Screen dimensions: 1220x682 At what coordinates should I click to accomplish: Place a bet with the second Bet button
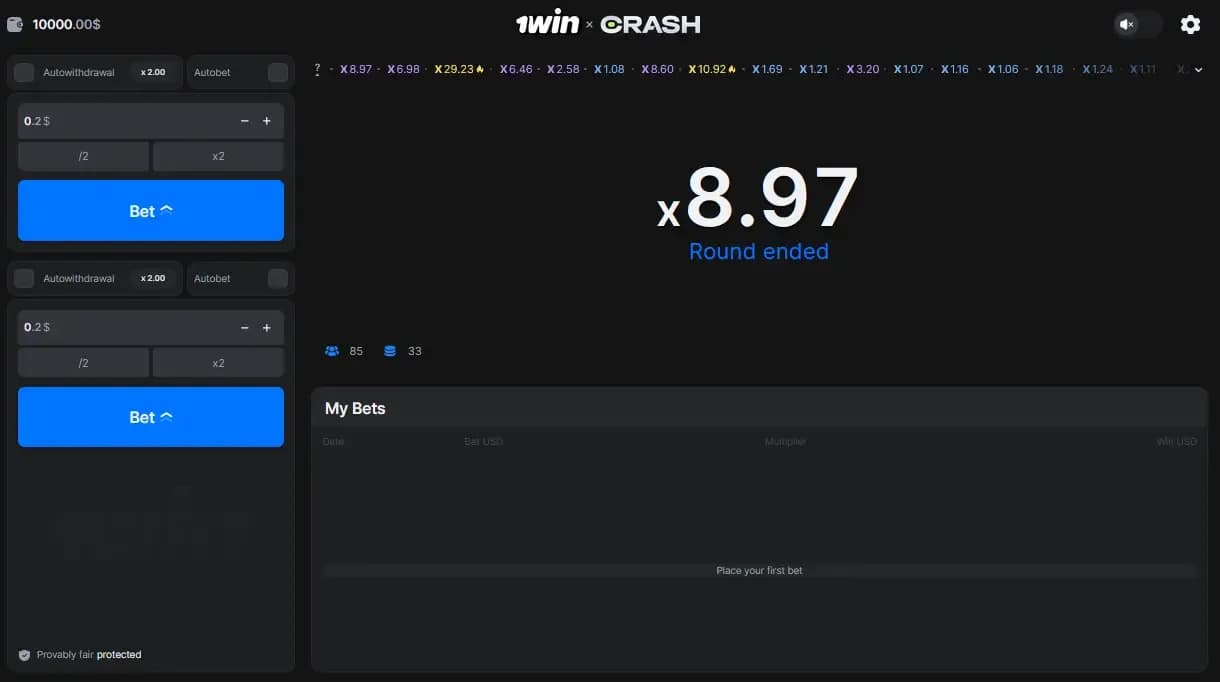tap(150, 417)
